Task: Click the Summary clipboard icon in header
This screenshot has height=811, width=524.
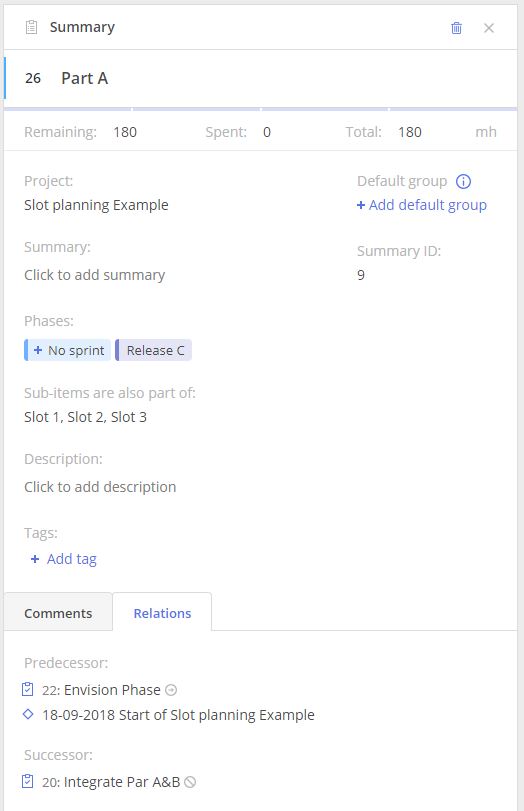Action: tap(32, 27)
